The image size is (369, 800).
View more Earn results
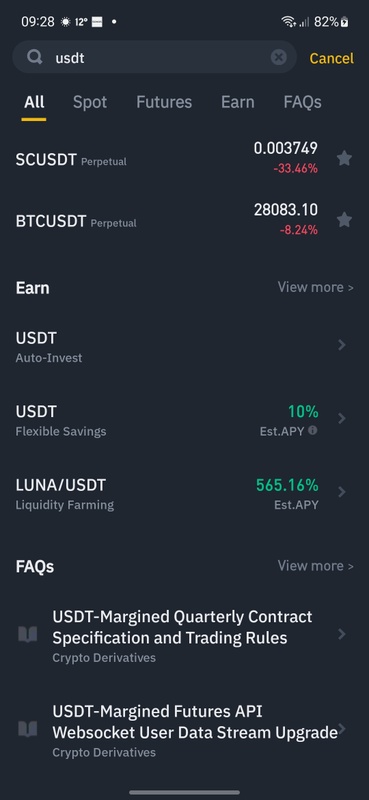[x=315, y=287]
